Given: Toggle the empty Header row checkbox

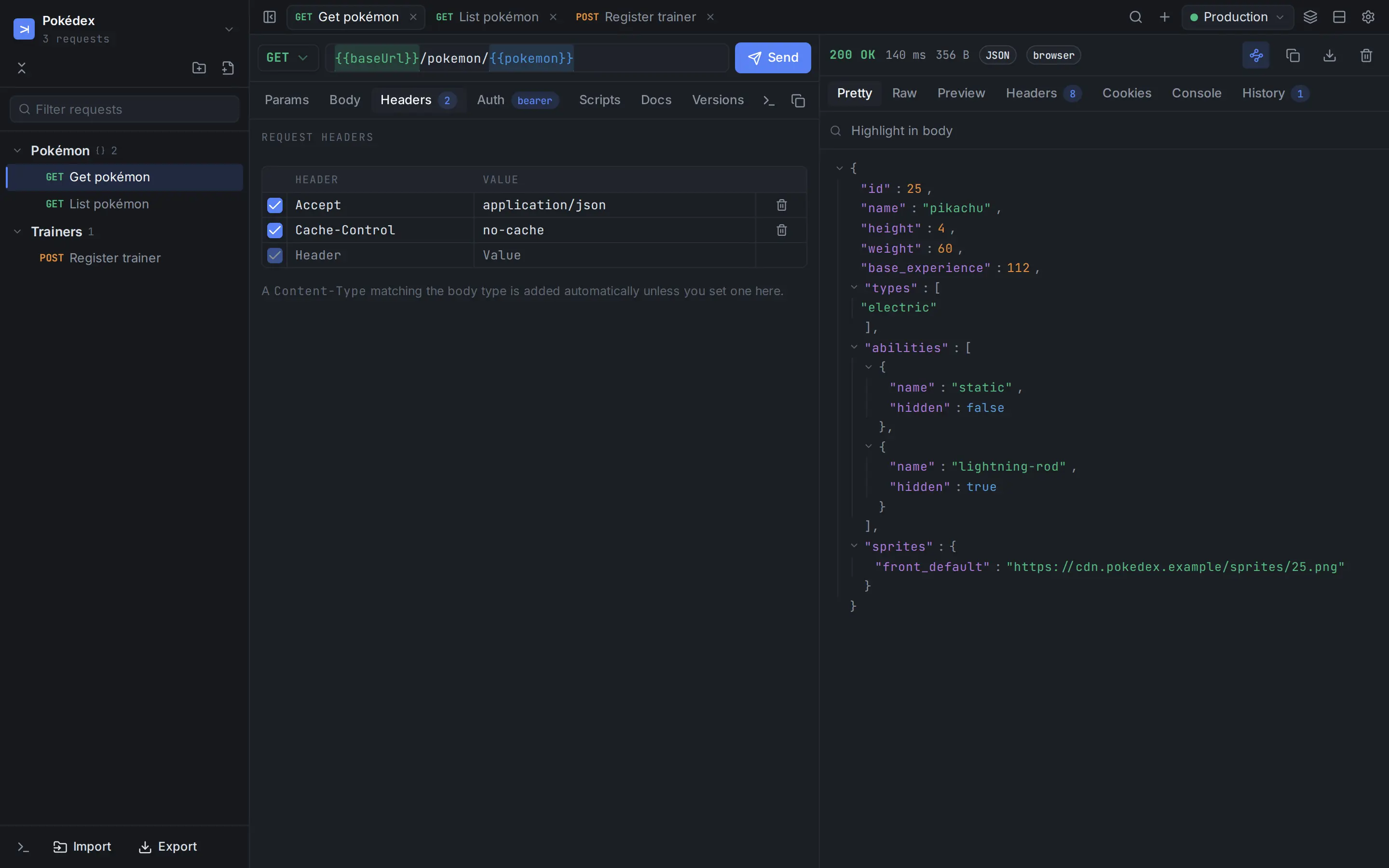Looking at the screenshot, I should [x=275, y=256].
